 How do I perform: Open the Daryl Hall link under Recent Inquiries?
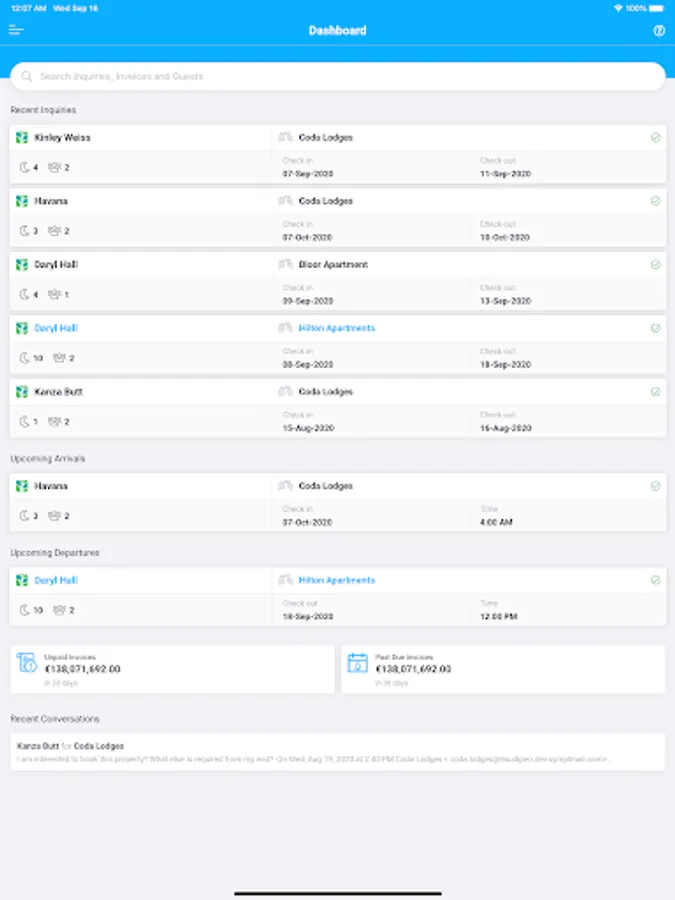pyautogui.click(x=56, y=328)
